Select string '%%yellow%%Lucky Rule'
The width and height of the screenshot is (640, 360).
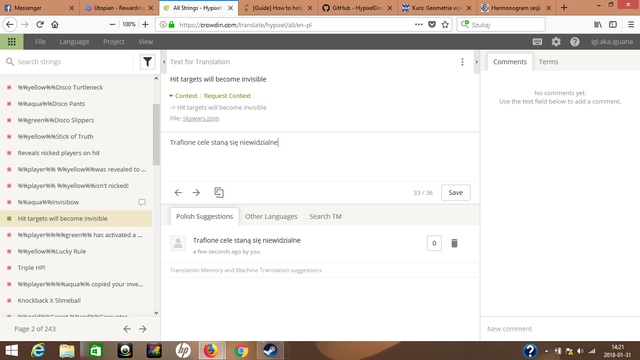tap(76, 251)
